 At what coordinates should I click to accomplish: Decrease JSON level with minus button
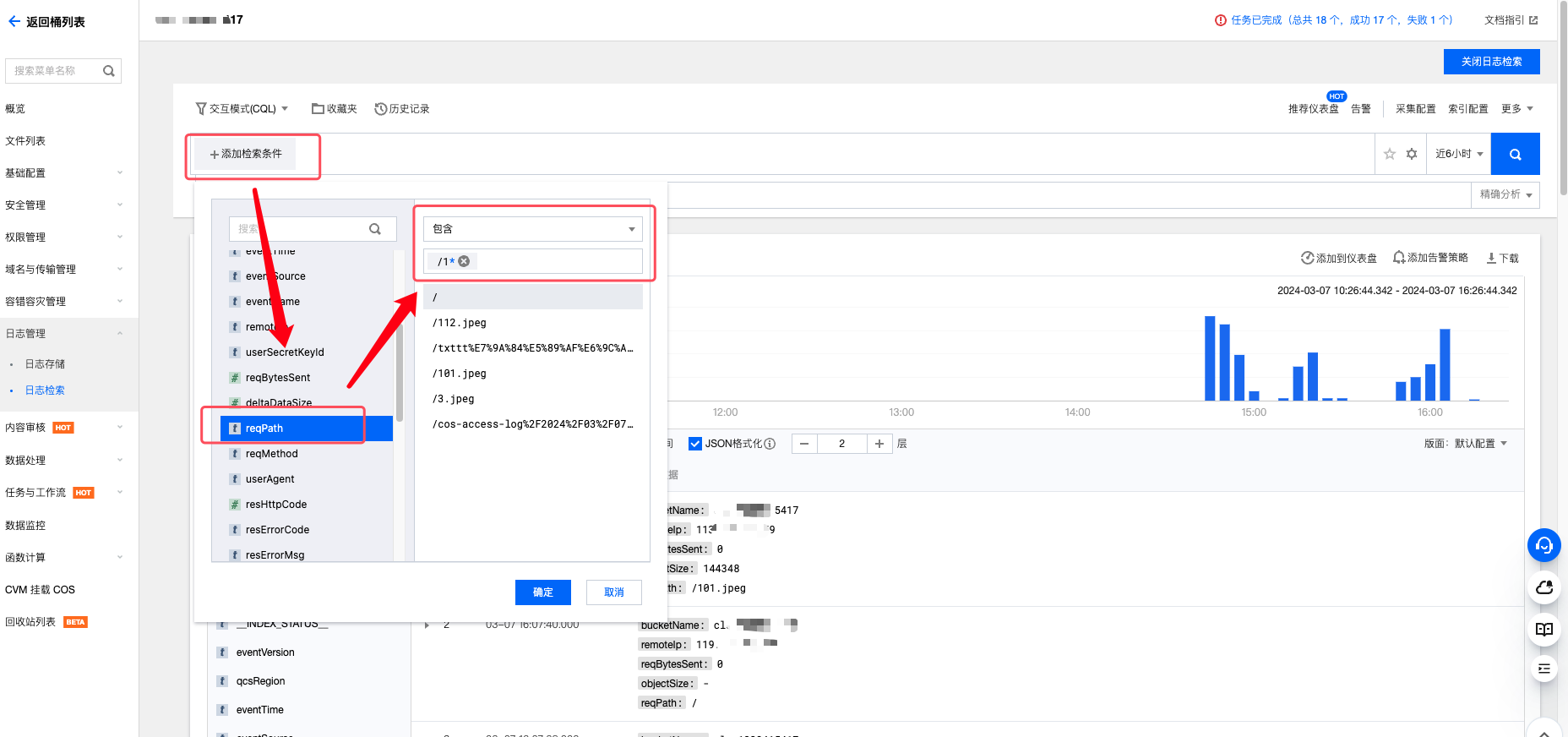click(x=804, y=444)
